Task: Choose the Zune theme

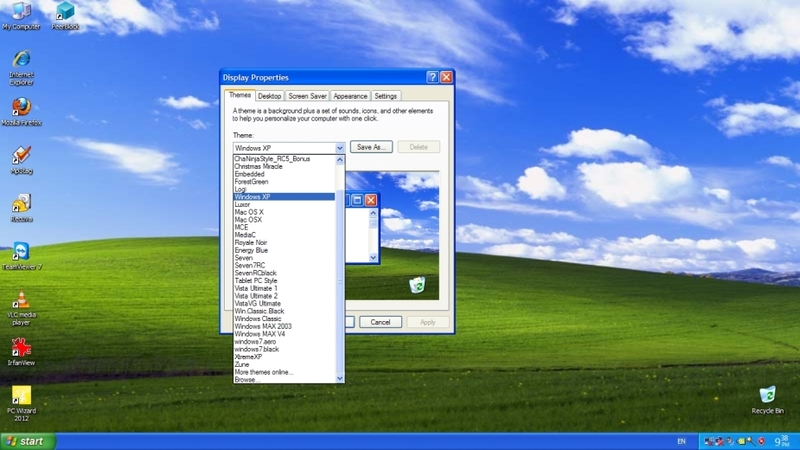Action: coord(284,365)
